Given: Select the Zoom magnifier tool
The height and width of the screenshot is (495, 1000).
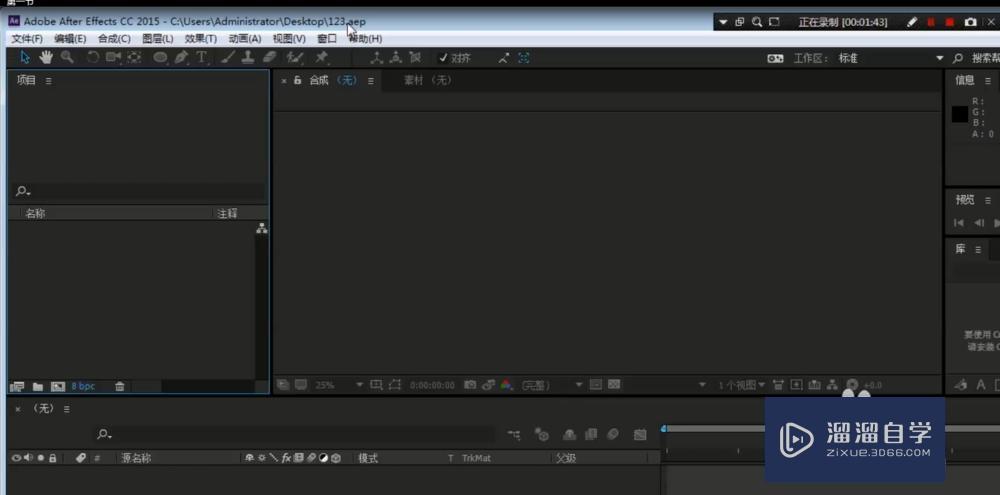Looking at the screenshot, I should pyautogui.click(x=67, y=57).
